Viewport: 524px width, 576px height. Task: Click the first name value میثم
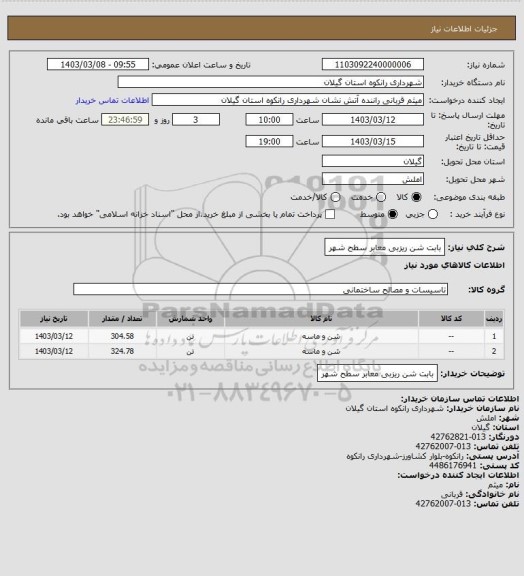point(495,485)
